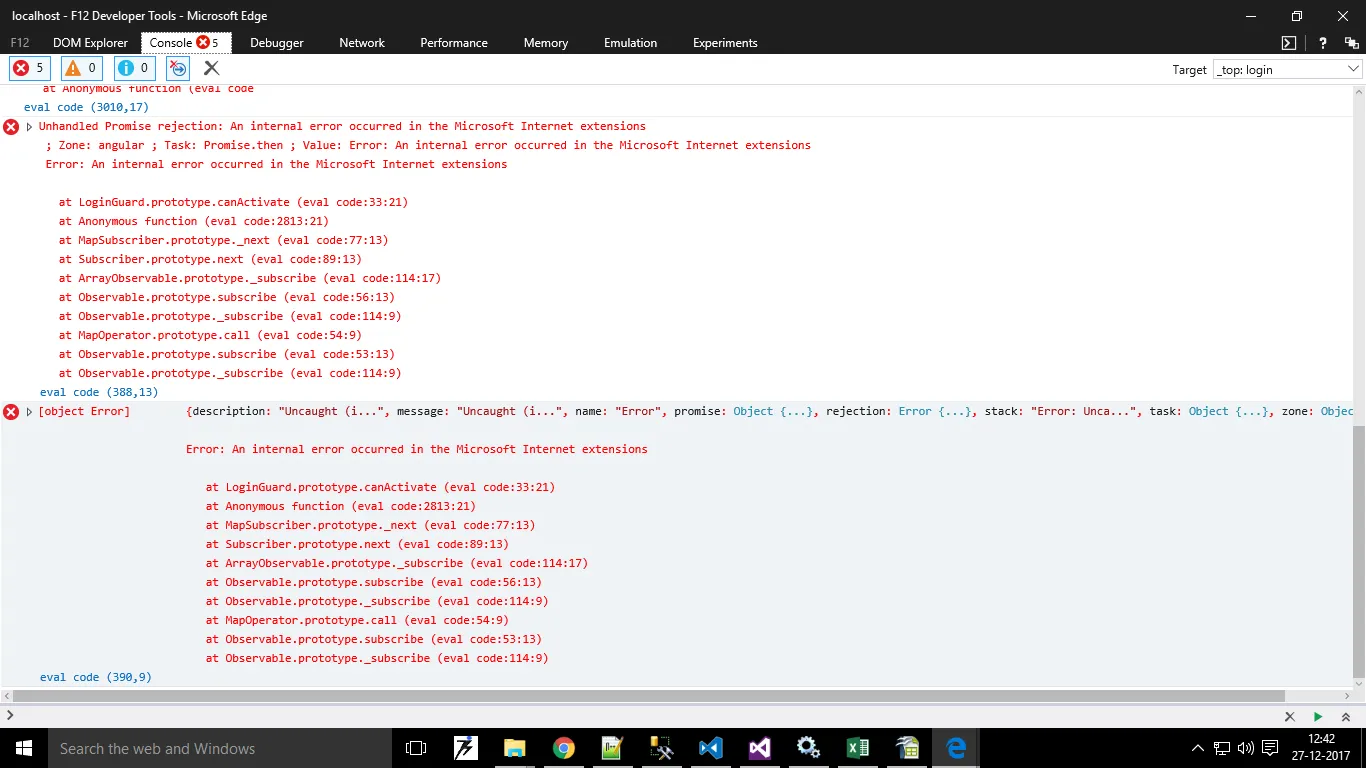Select the Console tab
The width and height of the screenshot is (1366, 768).
tap(185, 43)
